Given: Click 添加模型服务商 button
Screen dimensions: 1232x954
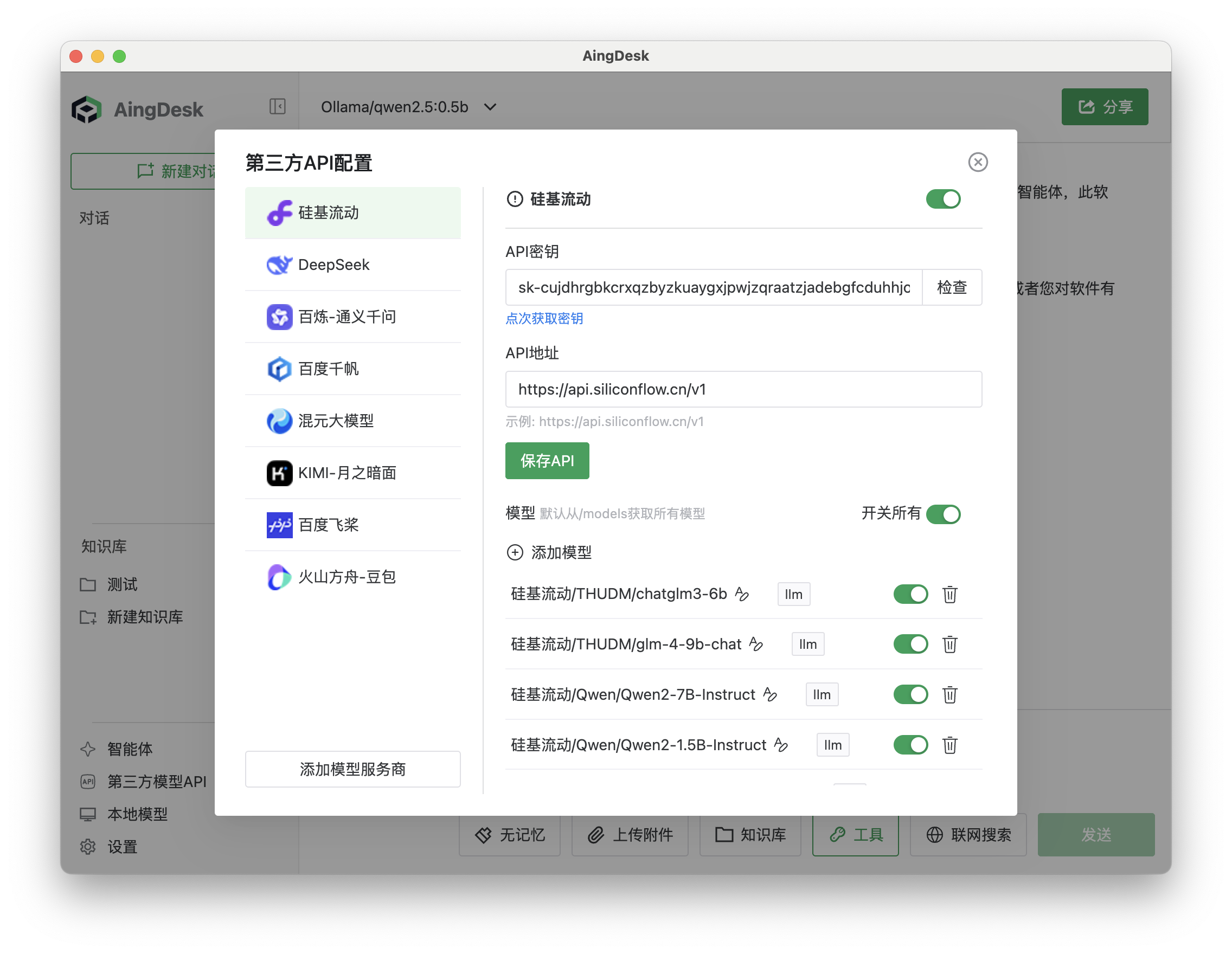Looking at the screenshot, I should (352, 769).
